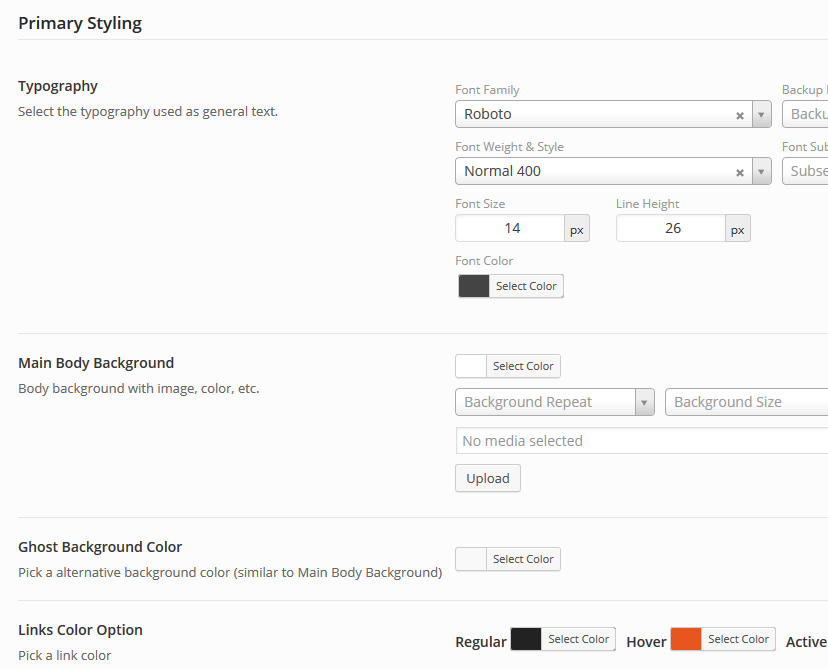Click the black Regular link color swatch
This screenshot has width=828, height=669.
pos(526,639)
